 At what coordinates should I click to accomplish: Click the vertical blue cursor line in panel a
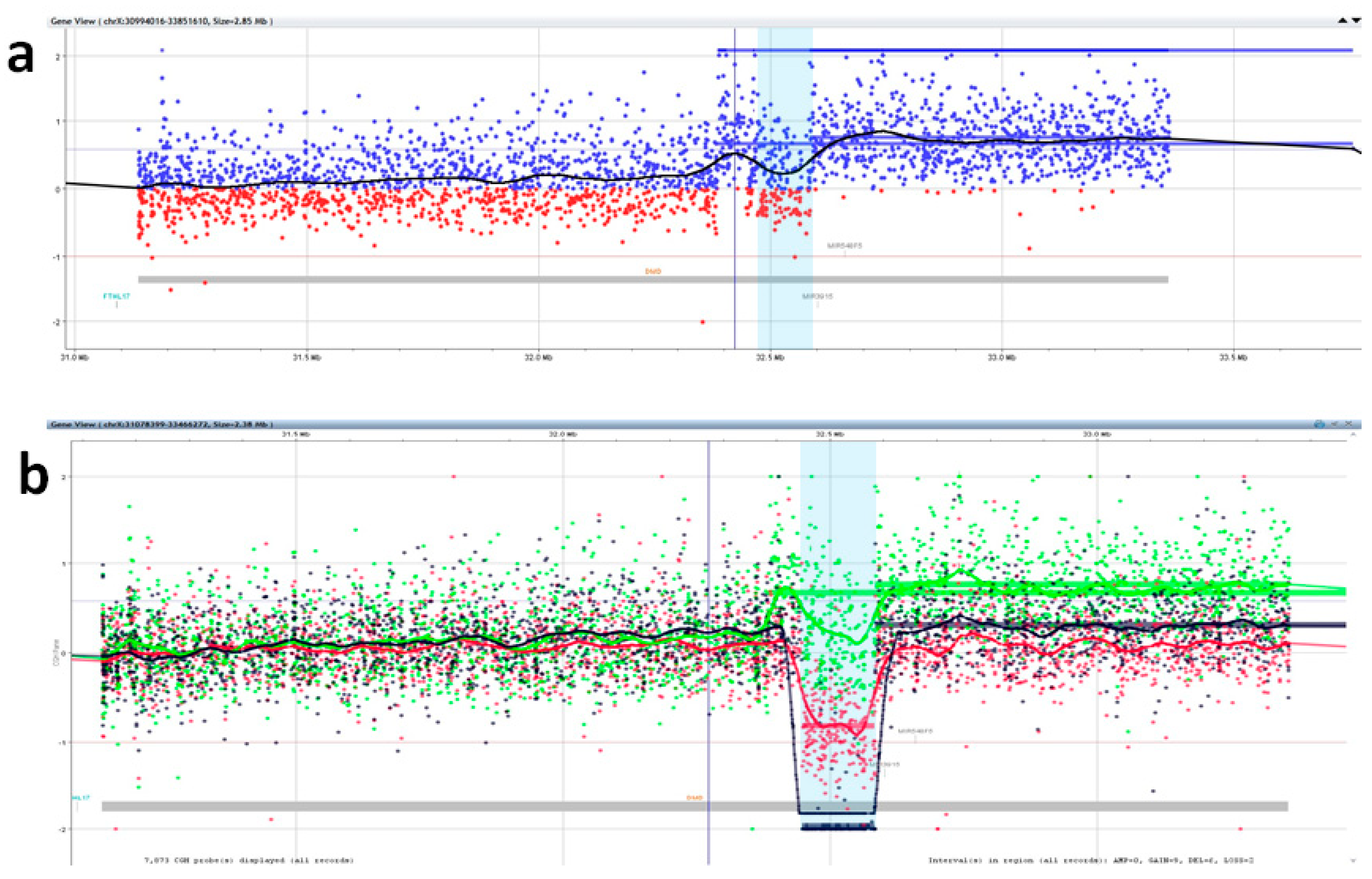(735, 188)
